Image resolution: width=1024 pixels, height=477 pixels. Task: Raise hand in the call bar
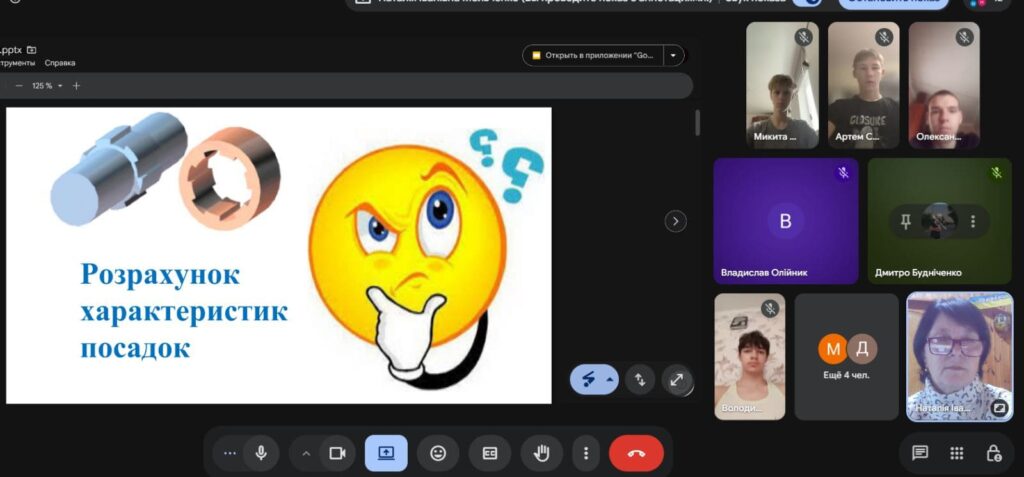coord(541,453)
